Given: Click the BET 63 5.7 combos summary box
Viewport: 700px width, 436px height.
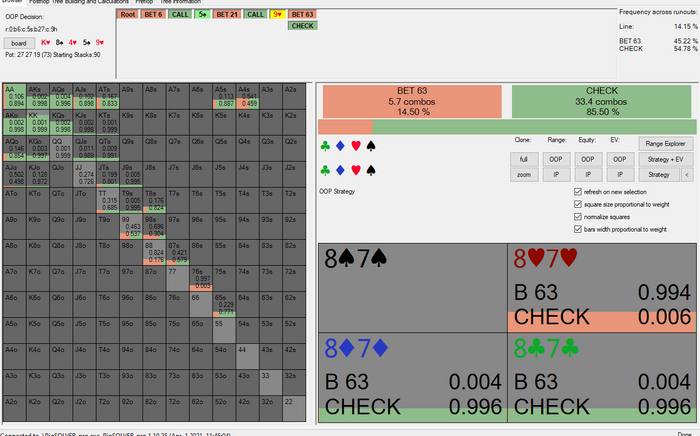Looking at the screenshot, I should pos(412,101).
